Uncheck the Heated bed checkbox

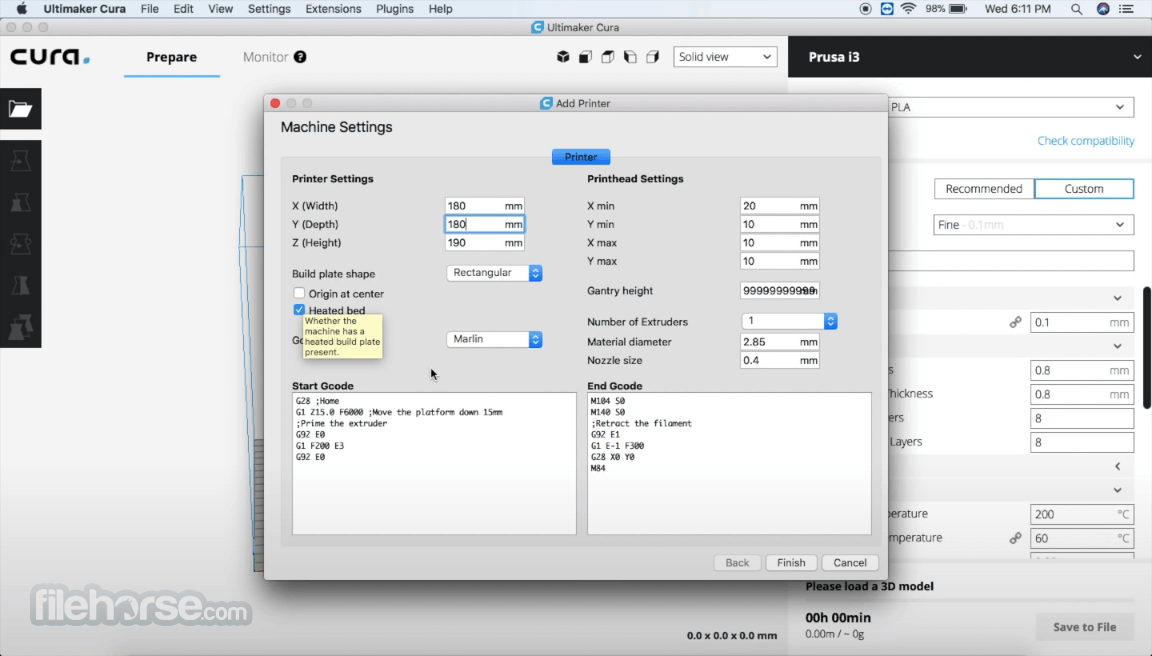299,310
